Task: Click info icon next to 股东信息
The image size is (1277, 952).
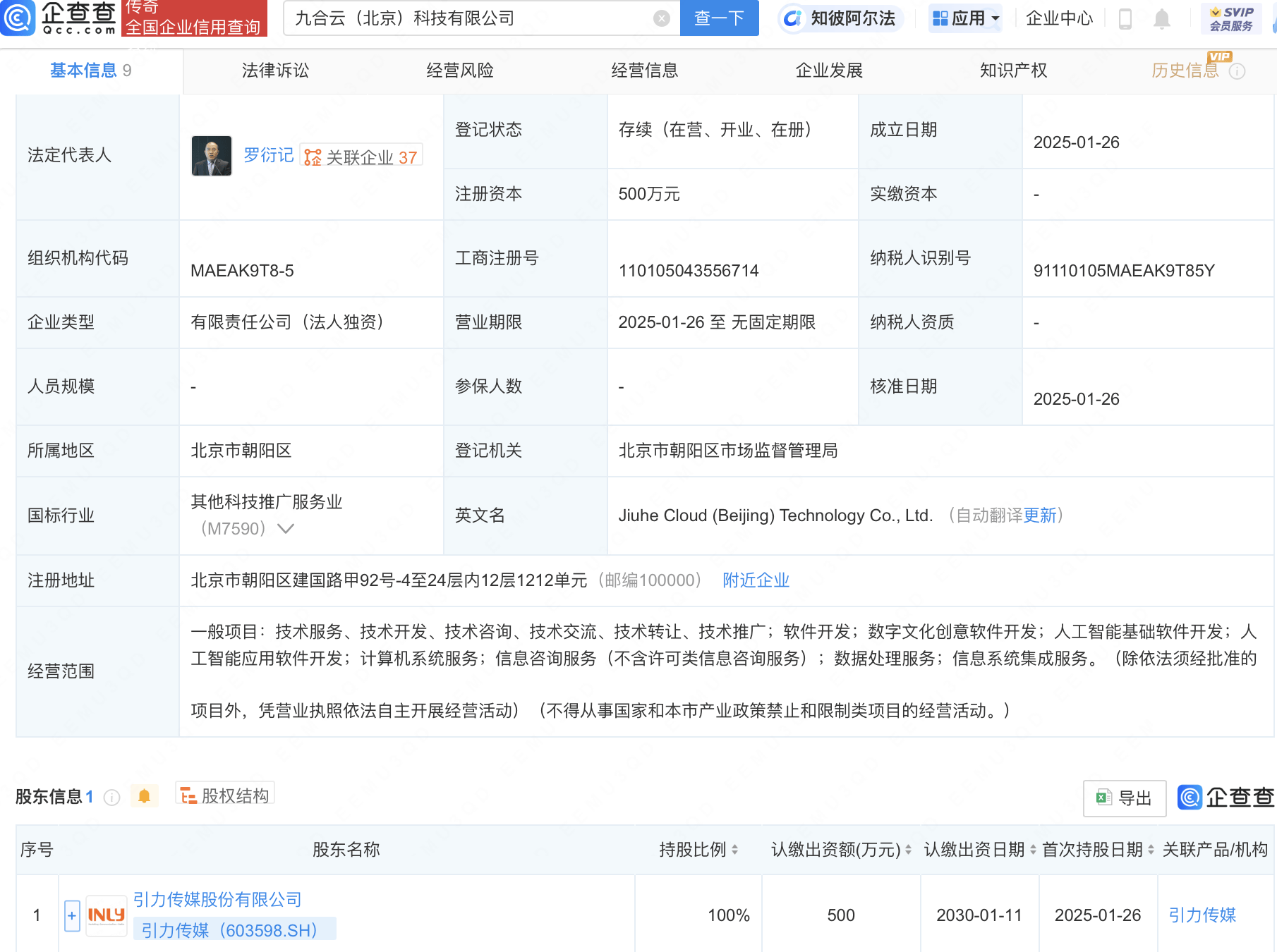Action: tap(111, 798)
